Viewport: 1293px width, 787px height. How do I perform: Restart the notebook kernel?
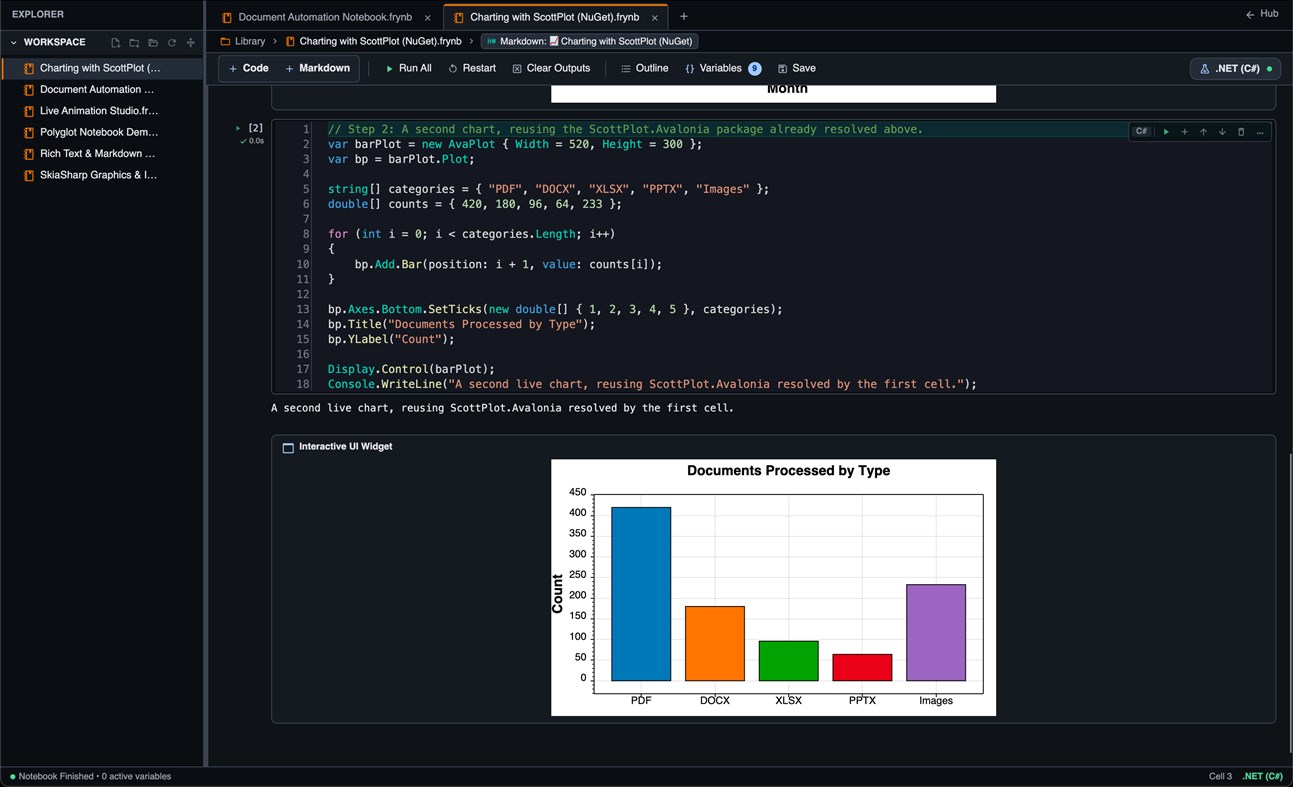(x=472, y=69)
